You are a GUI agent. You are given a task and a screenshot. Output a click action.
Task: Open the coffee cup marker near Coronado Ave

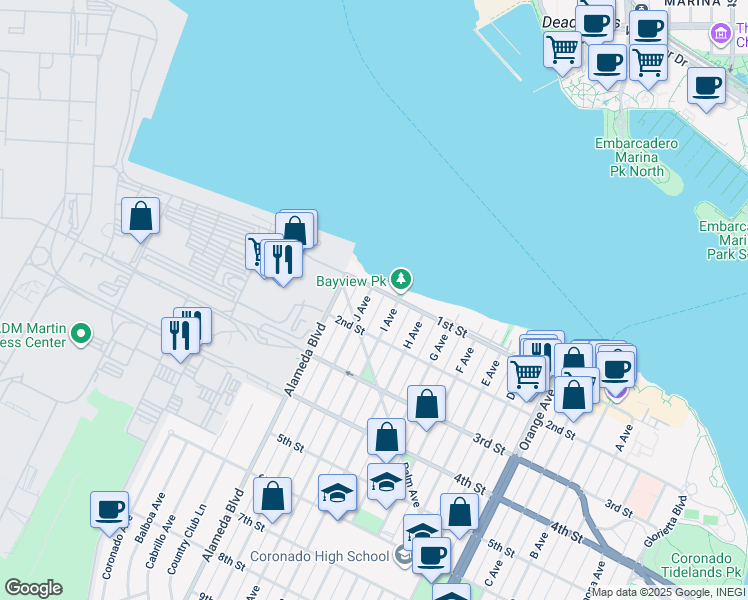pyautogui.click(x=110, y=510)
